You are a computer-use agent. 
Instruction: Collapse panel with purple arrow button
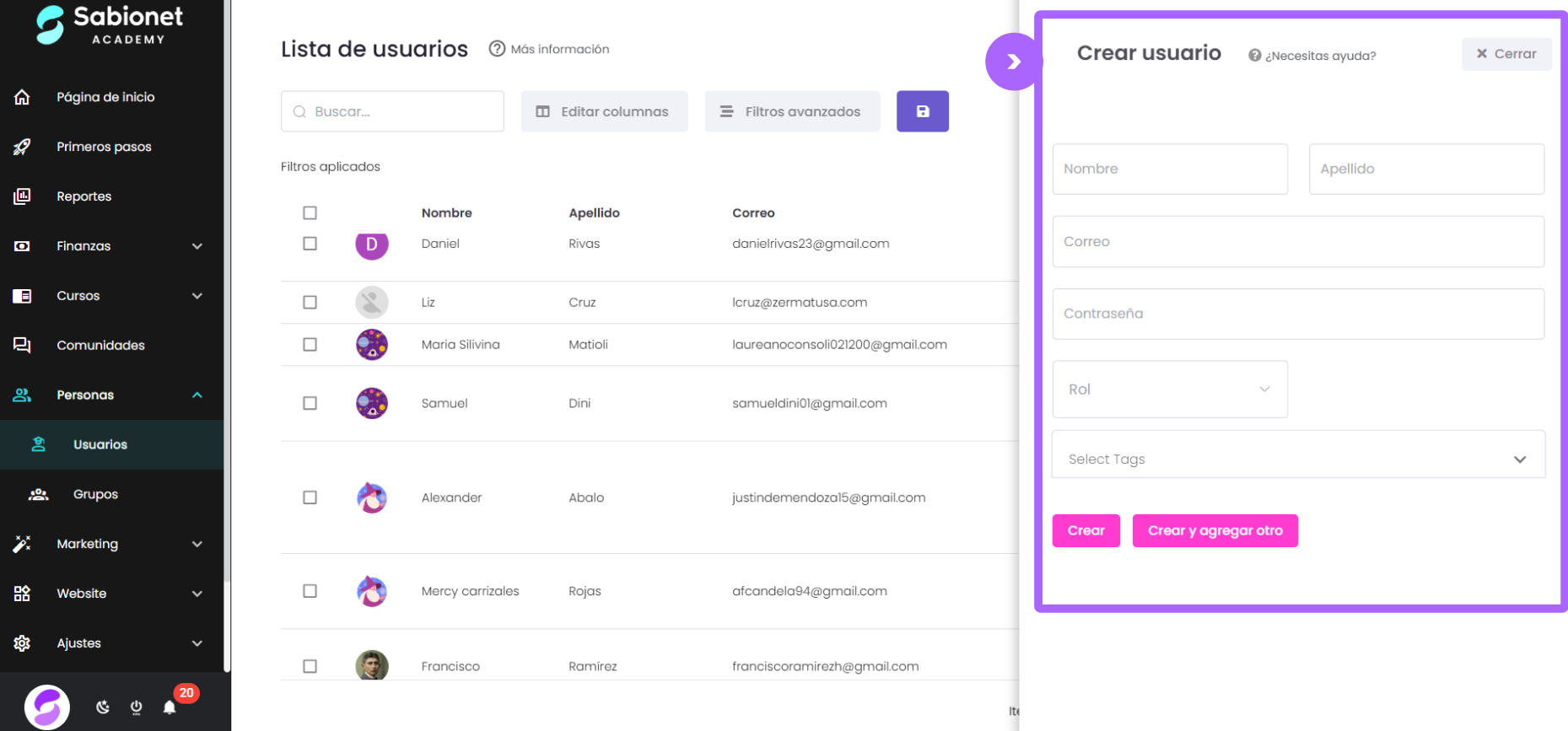pos(1014,62)
